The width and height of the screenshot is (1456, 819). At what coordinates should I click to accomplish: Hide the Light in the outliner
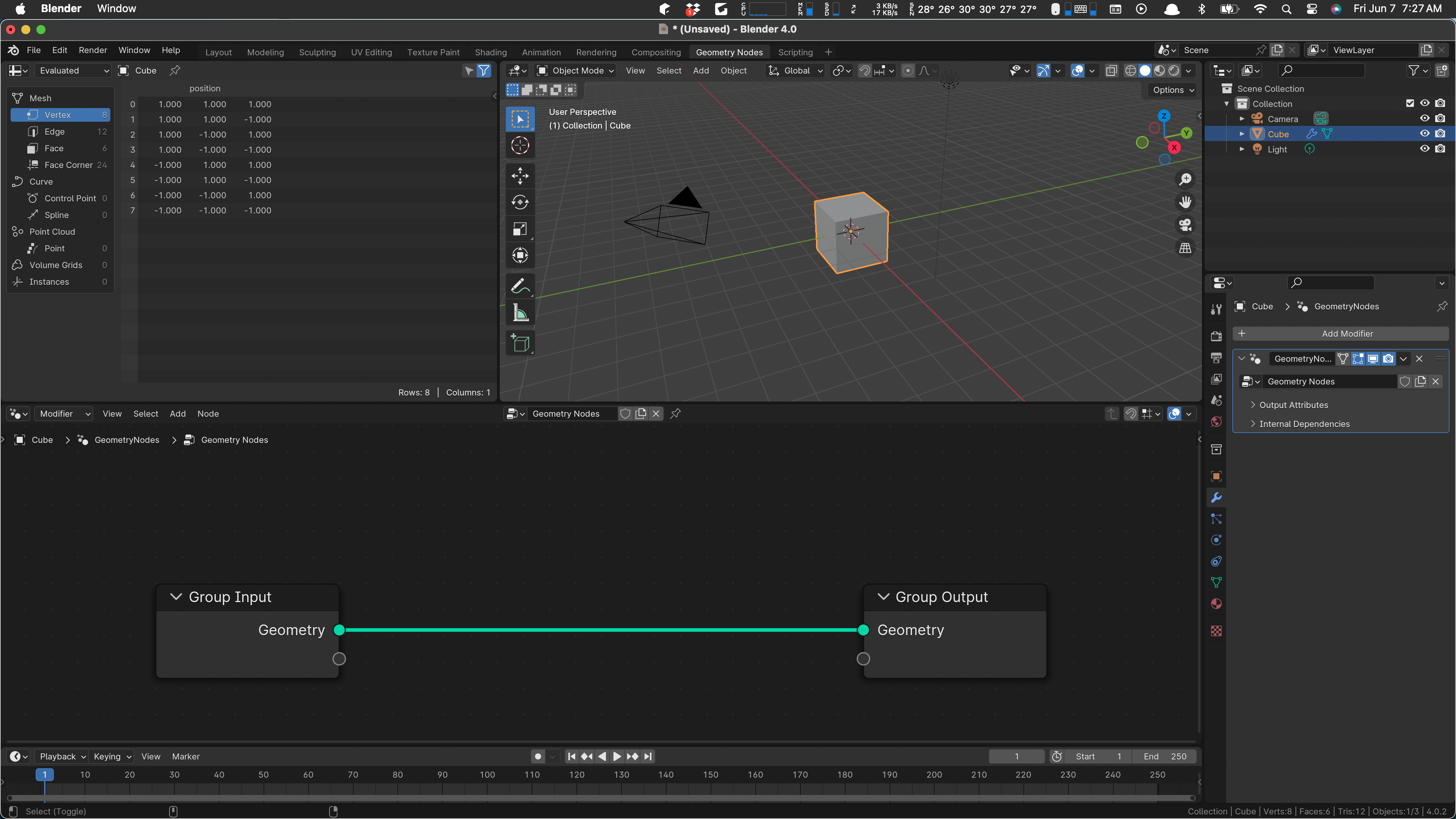(1425, 149)
